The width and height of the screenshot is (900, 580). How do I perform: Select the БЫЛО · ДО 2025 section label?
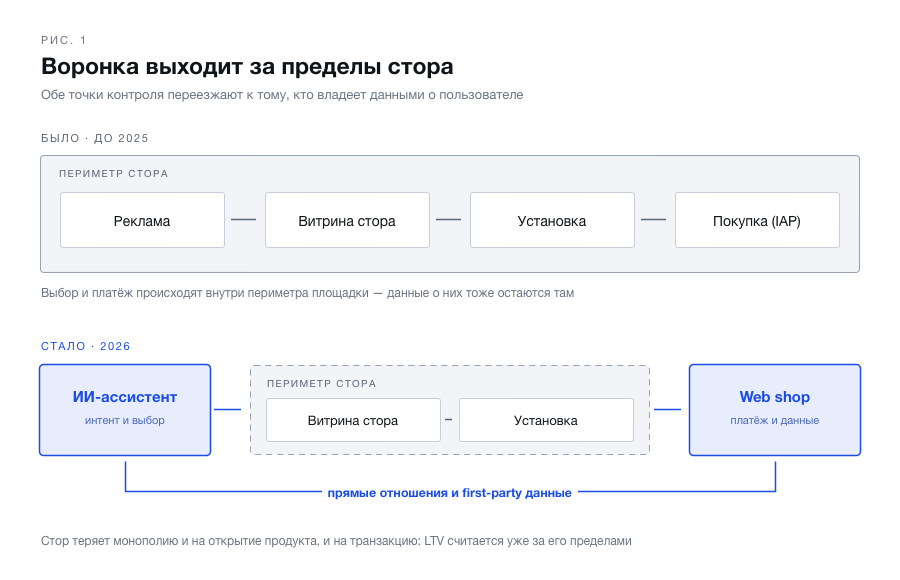coord(95,138)
